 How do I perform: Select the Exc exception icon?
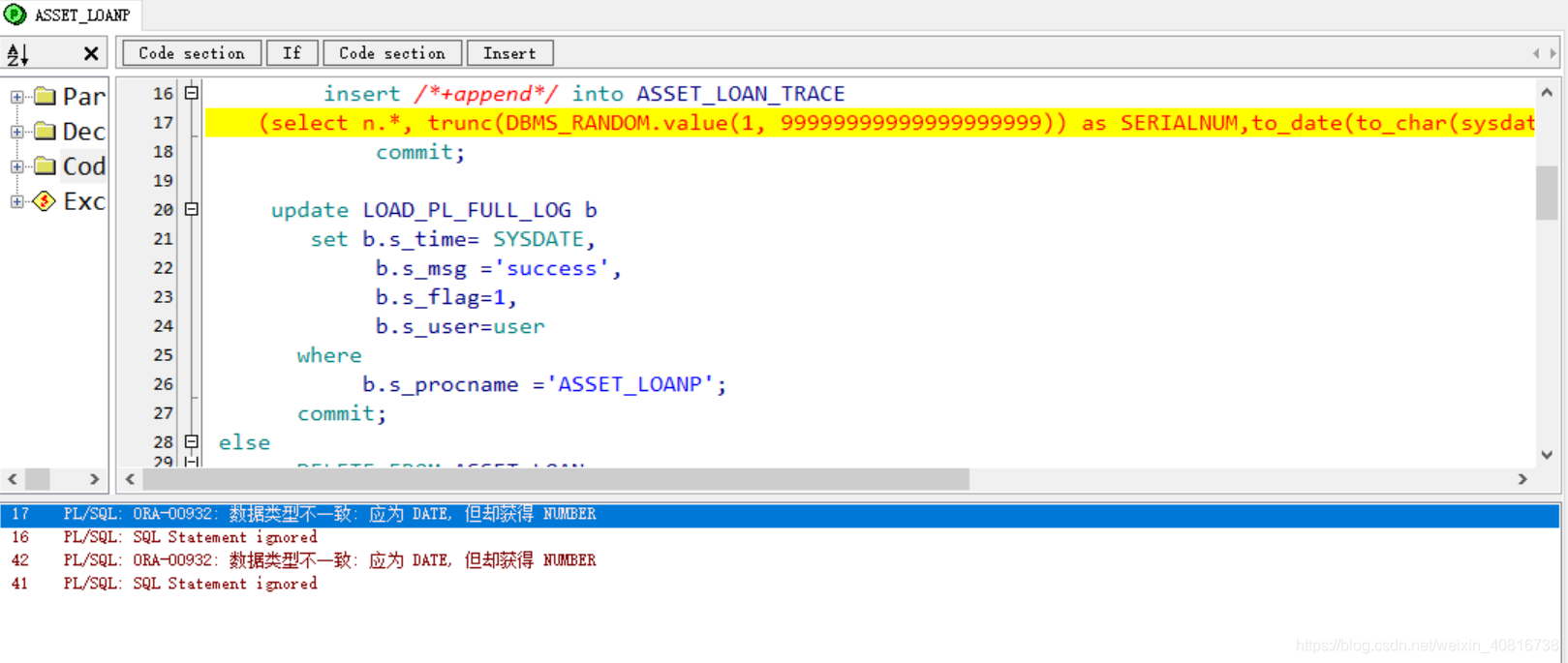[x=45, y=200]
